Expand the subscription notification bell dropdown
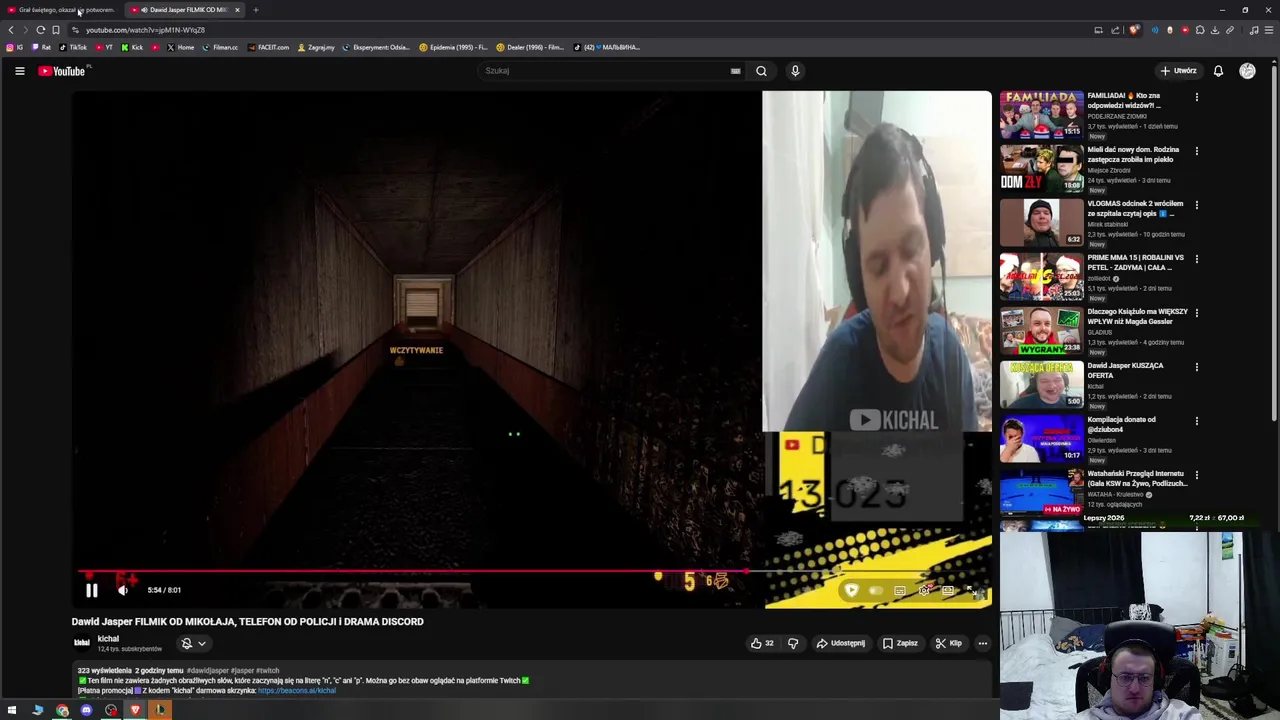The image size is (1280, 720). point(194,644)
